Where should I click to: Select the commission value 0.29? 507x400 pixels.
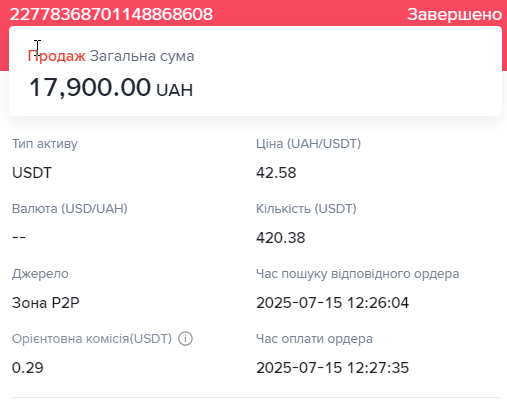coord(28,368)
